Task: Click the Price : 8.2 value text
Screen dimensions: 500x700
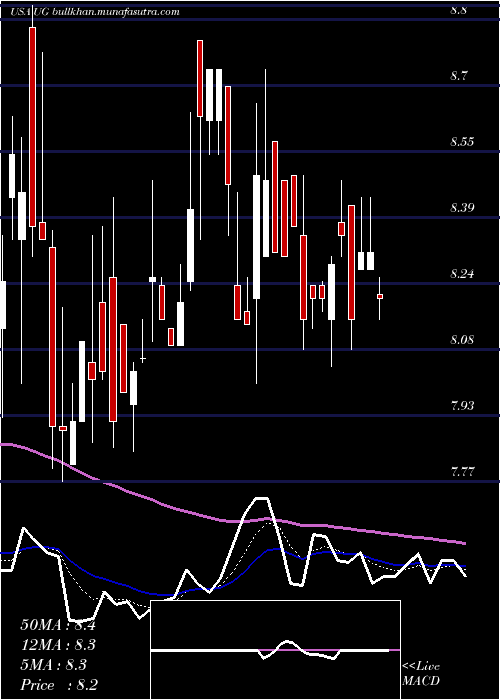Action: pyautogui.click(x=59, y=685)
